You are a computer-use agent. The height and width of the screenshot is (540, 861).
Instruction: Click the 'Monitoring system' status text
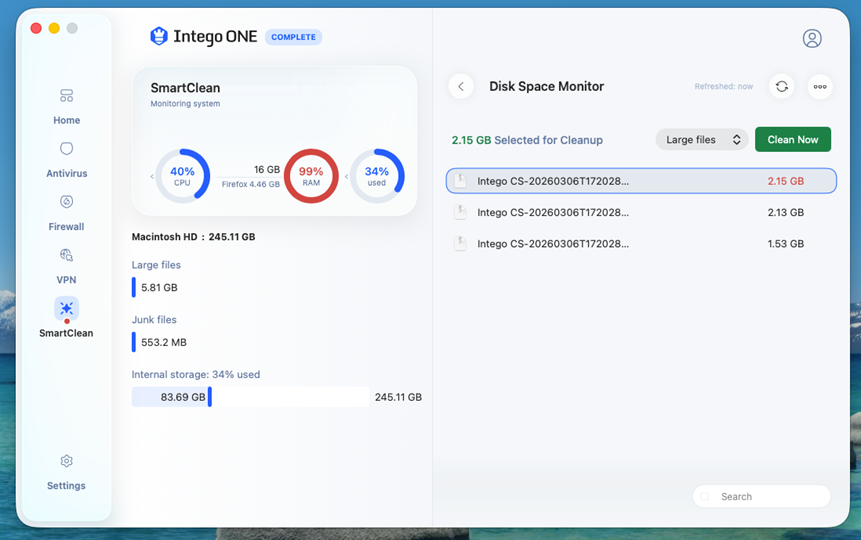[185, 103]
